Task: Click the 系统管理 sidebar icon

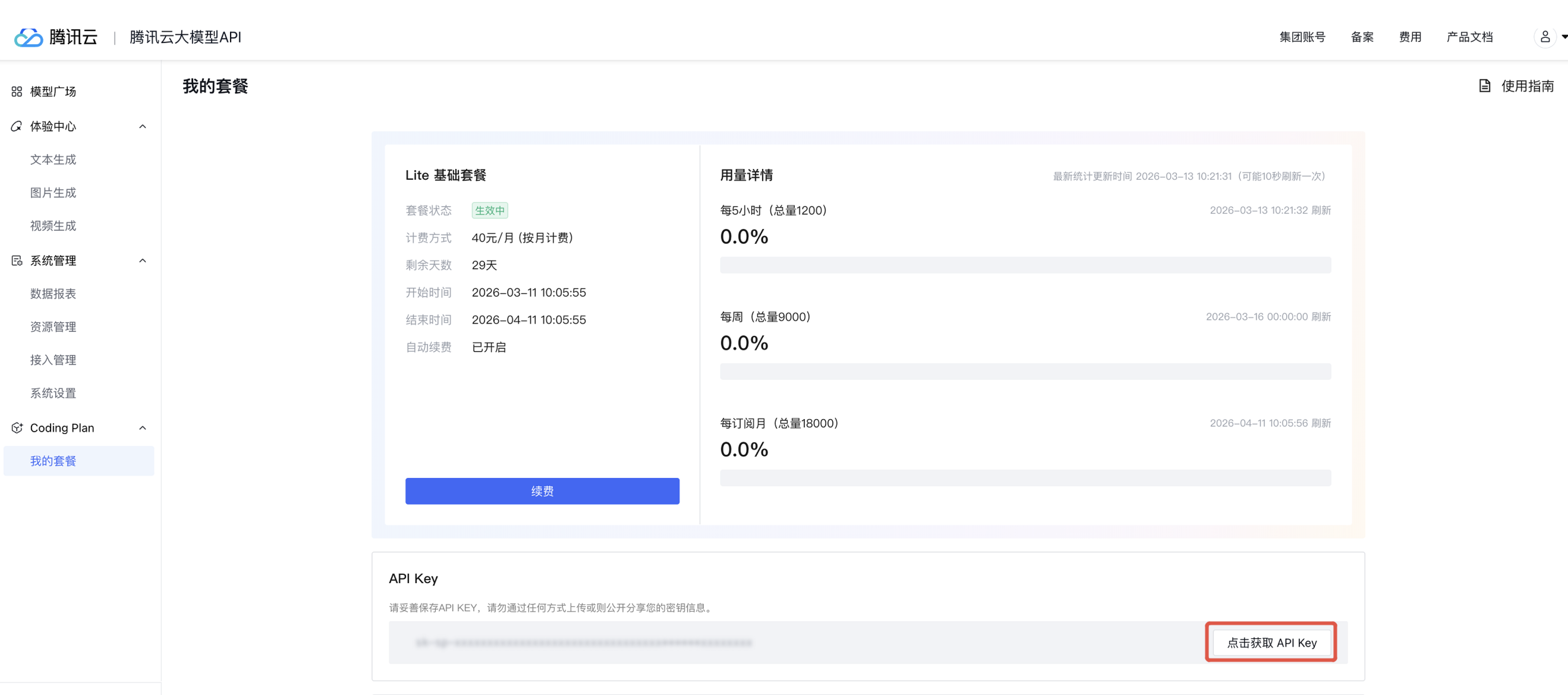Action: [17, 260]
